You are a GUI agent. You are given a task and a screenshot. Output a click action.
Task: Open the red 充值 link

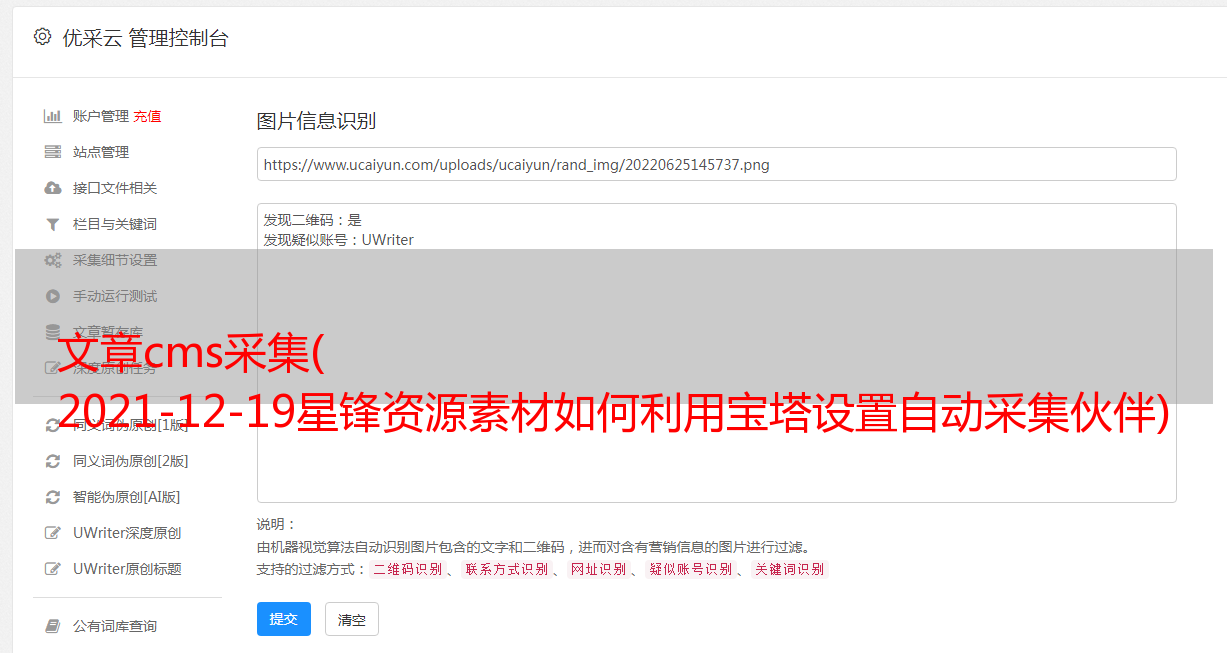tap(147, 116)
